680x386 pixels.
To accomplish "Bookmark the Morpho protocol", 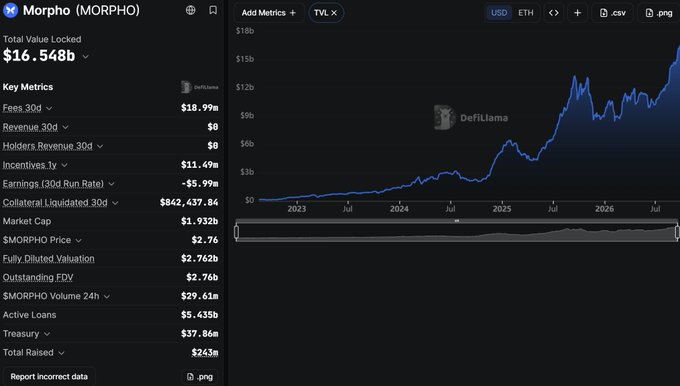I will pos(213,10).
